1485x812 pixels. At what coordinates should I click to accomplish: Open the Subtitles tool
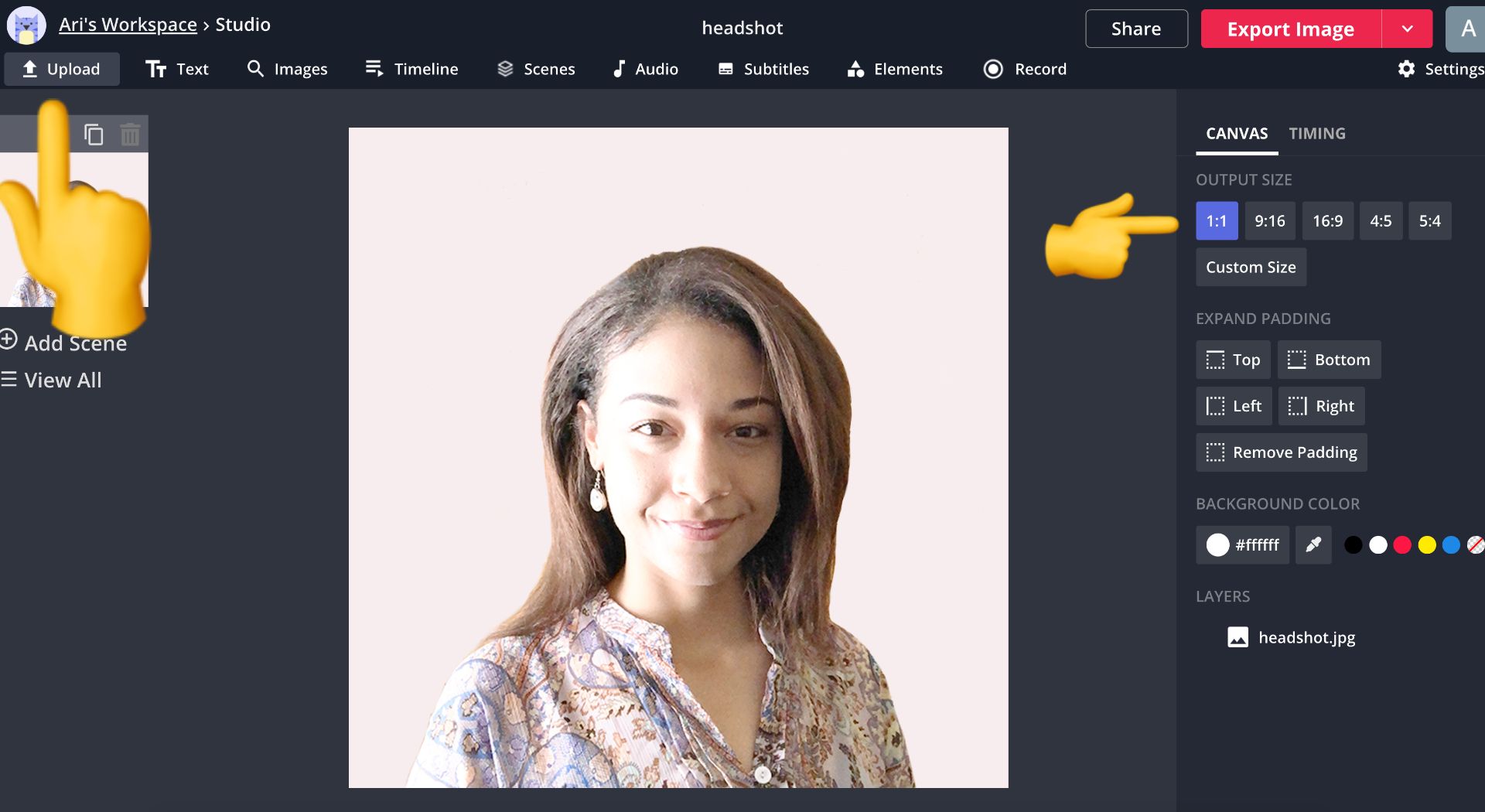(x=763, y=69)
